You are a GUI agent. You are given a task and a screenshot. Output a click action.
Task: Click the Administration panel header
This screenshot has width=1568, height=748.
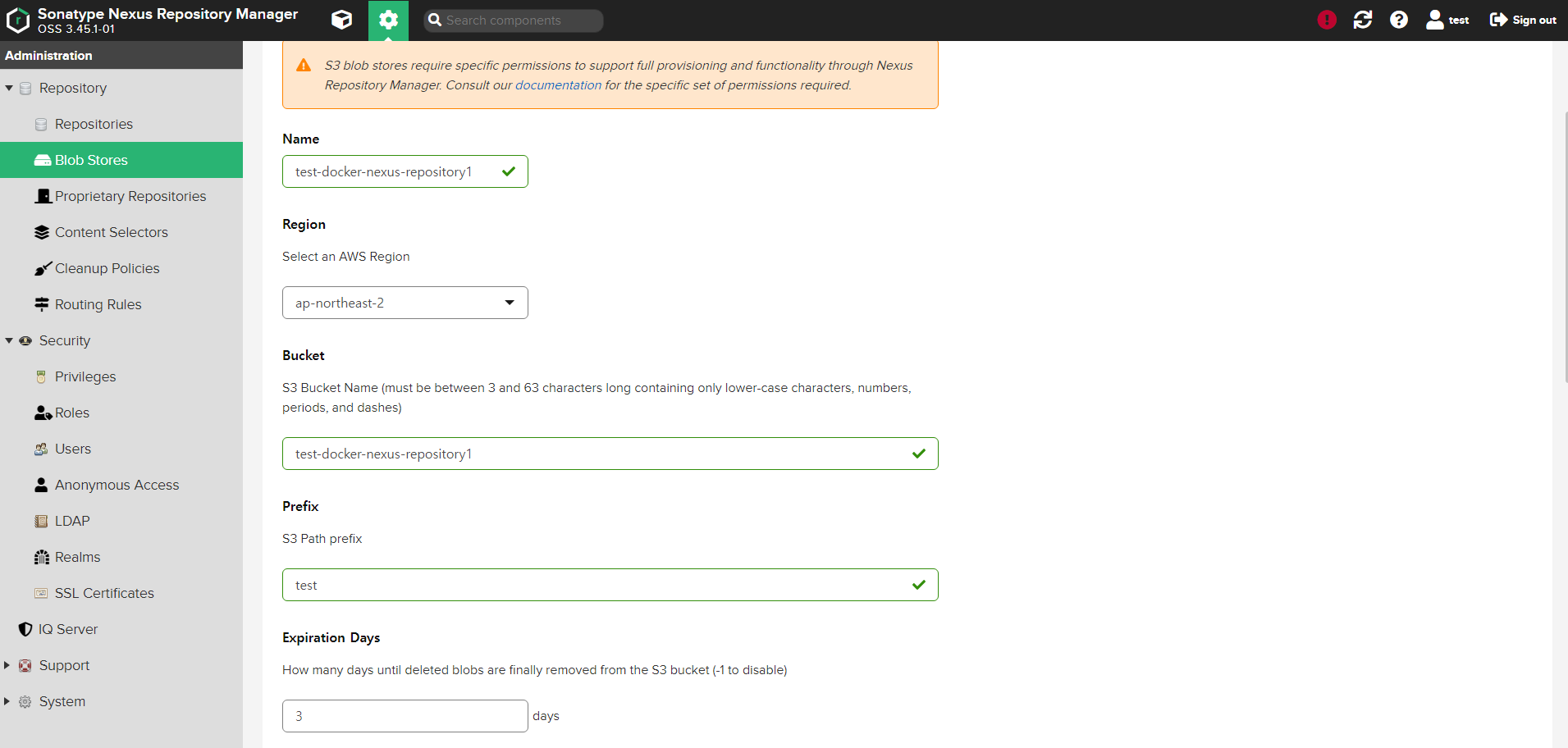tap(121, 55)
